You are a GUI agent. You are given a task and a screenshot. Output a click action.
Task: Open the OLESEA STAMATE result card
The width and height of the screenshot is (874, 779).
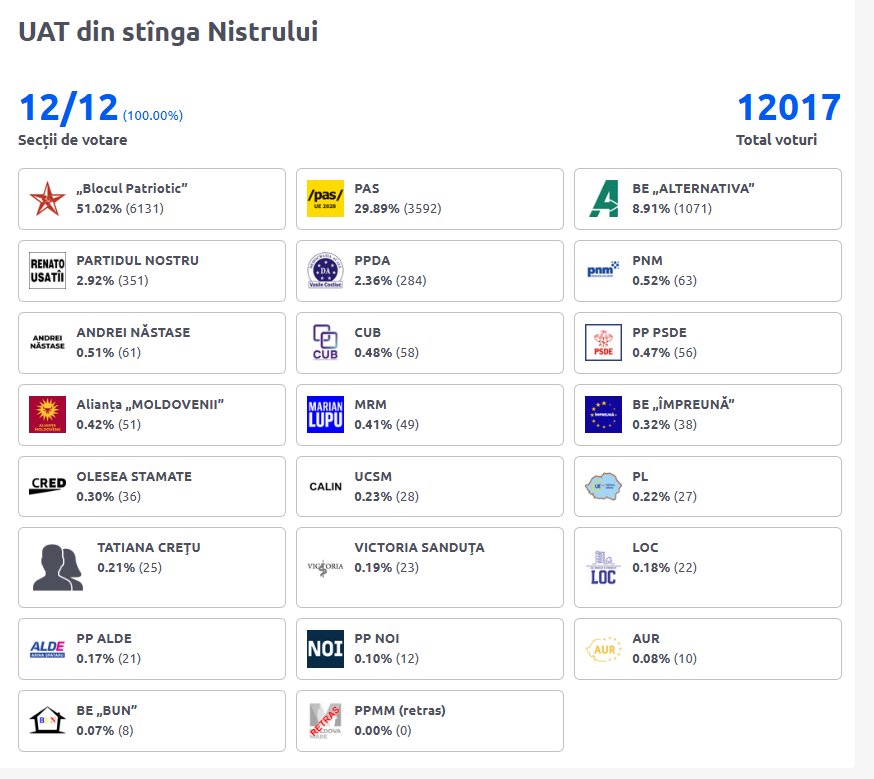point(151,486)
